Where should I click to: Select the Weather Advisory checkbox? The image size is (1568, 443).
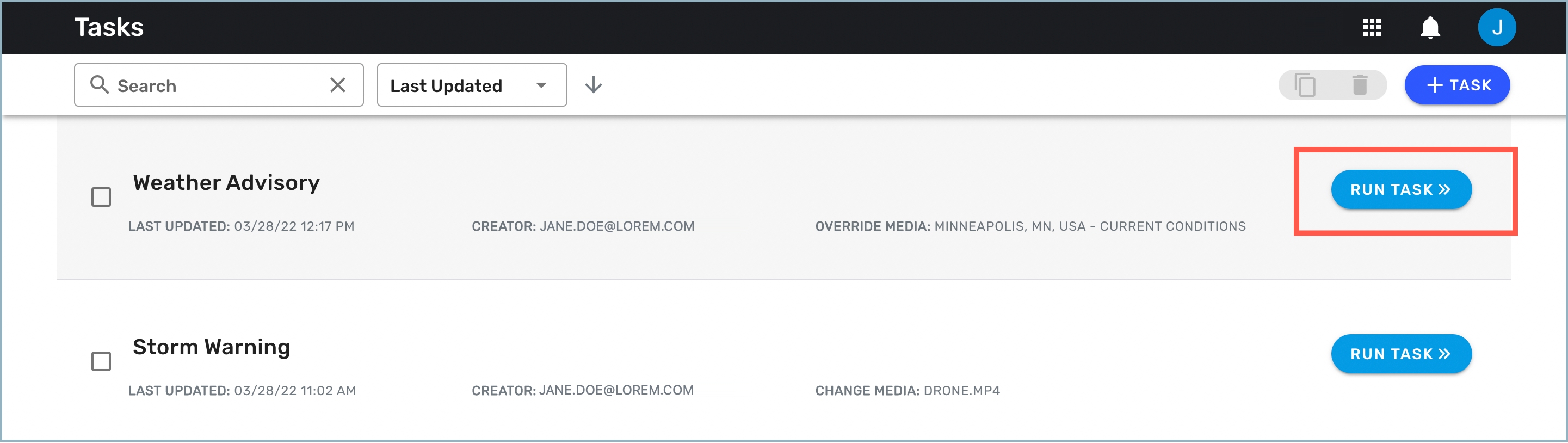click(101, 197)
